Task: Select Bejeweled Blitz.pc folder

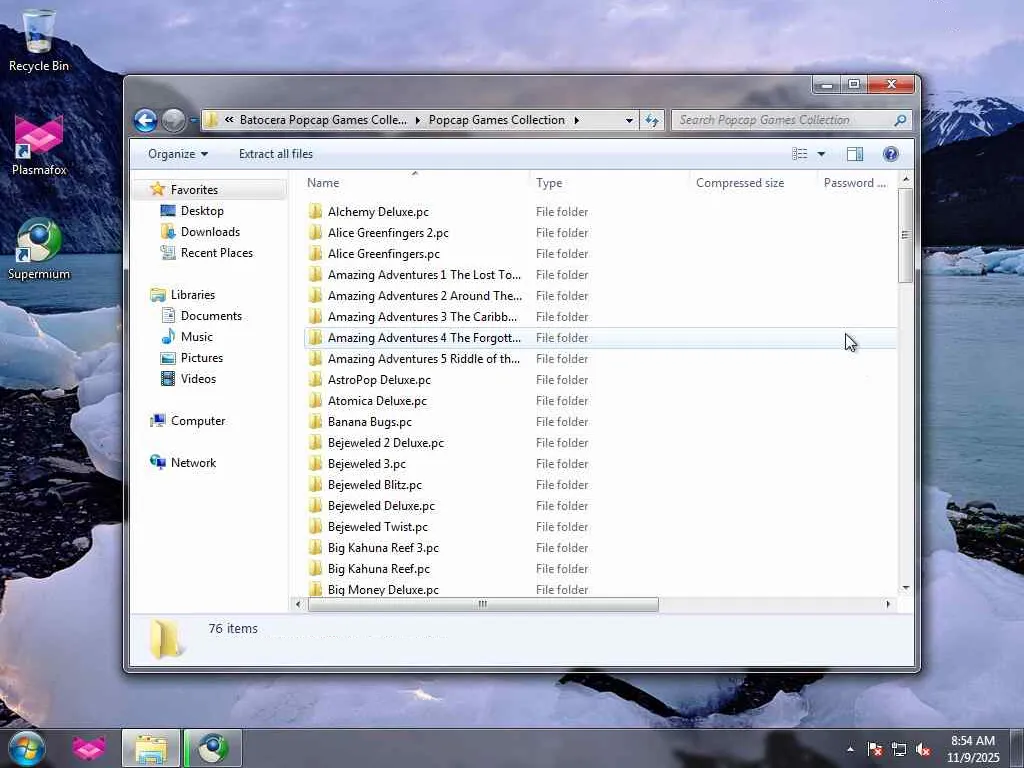Action: (x=374, y=485)
